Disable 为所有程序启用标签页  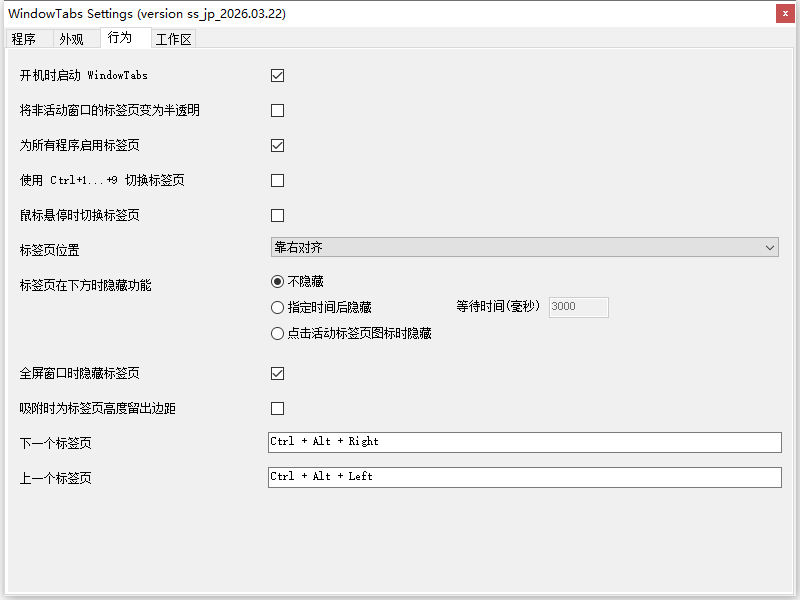tap(277, 145)
